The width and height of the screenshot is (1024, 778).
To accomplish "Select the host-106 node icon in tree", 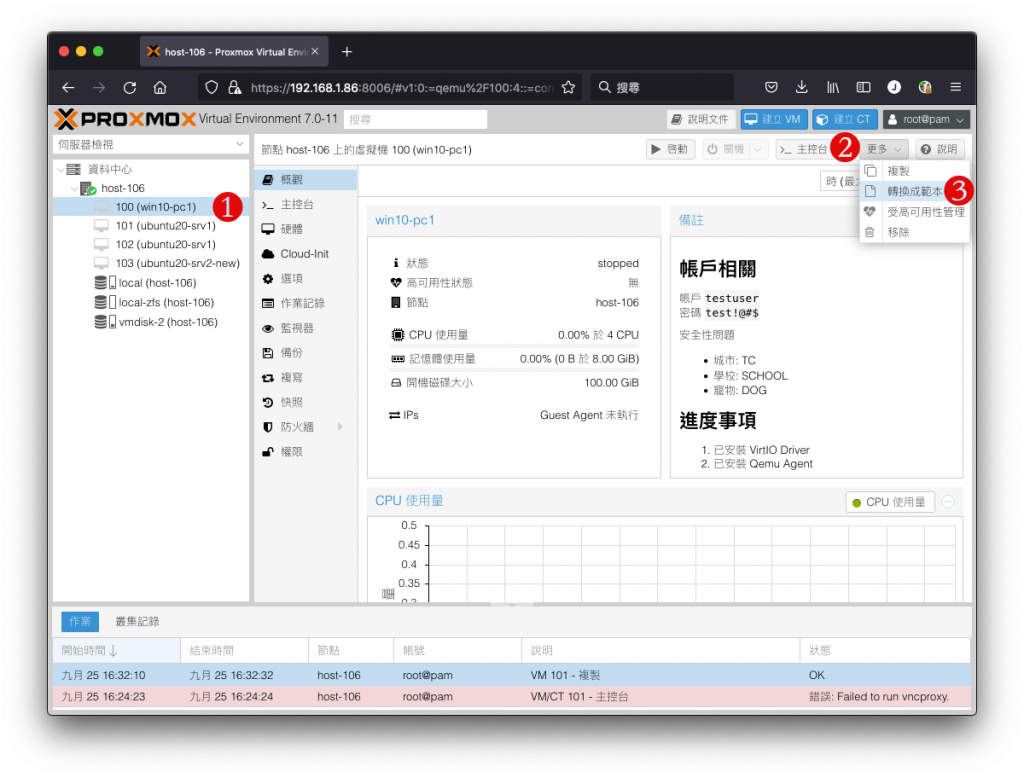I will [88, 188].
